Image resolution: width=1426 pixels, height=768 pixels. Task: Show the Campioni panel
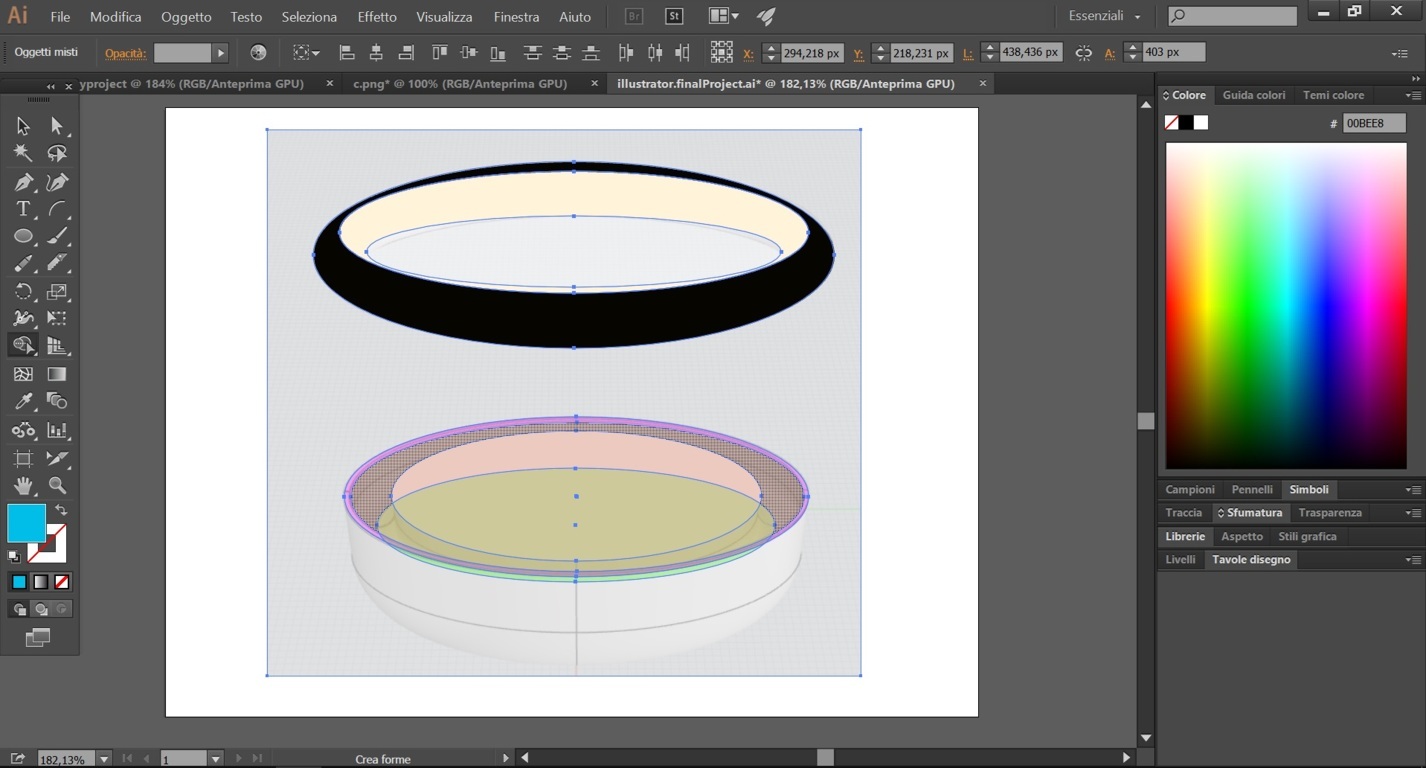(x=1189, y=489)
